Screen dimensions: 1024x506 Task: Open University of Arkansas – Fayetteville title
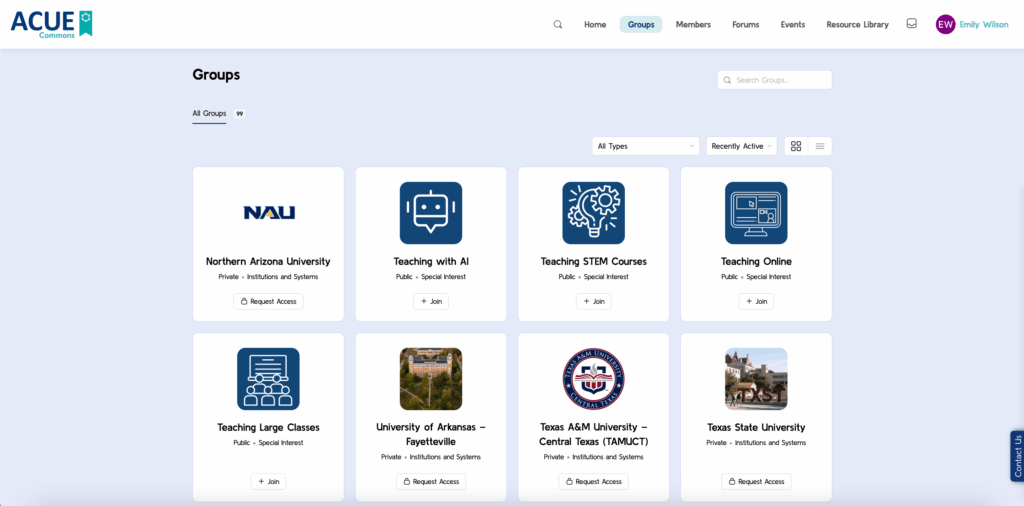[x=431, y=434]
